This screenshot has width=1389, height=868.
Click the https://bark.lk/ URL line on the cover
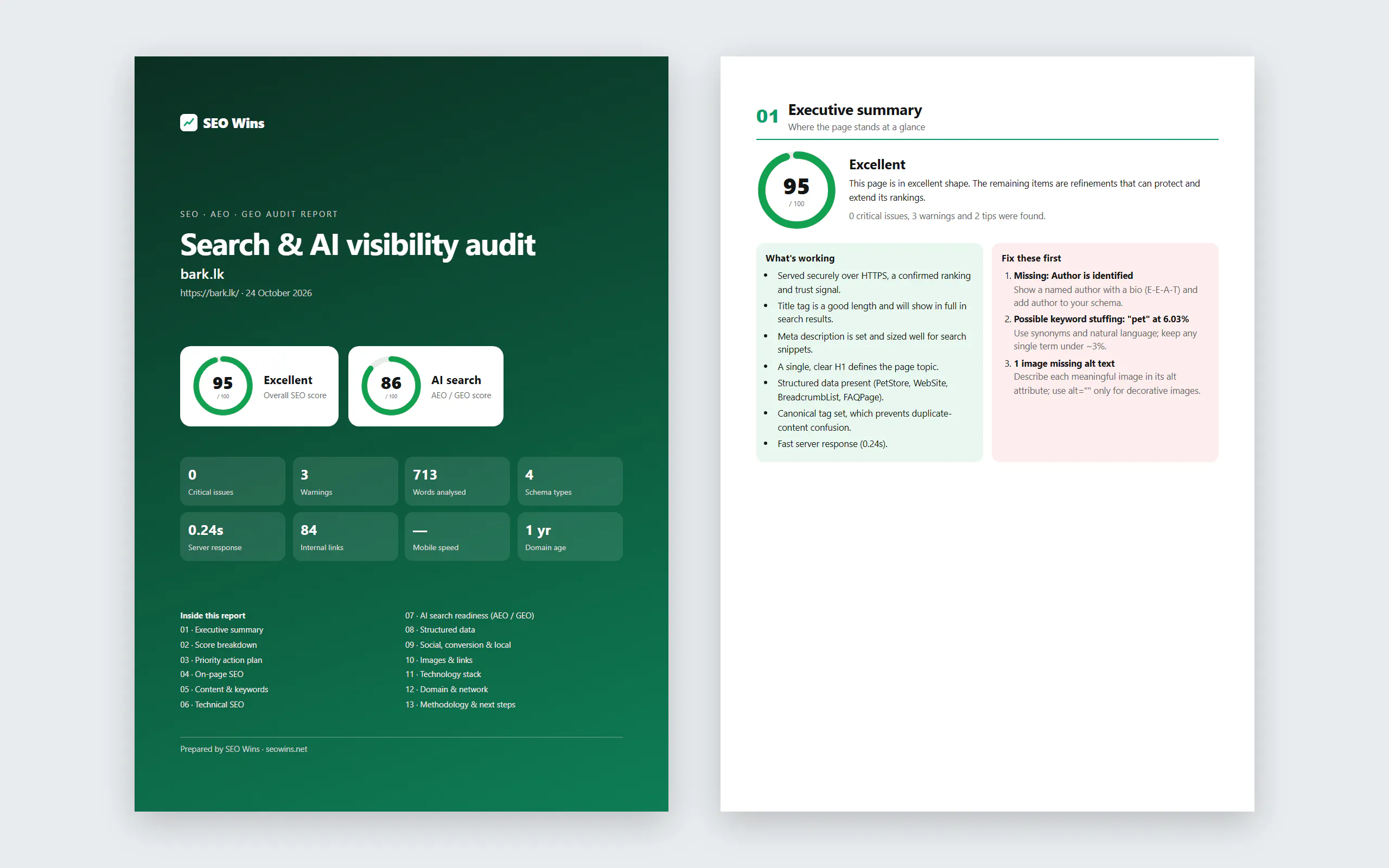click(246, 293)
